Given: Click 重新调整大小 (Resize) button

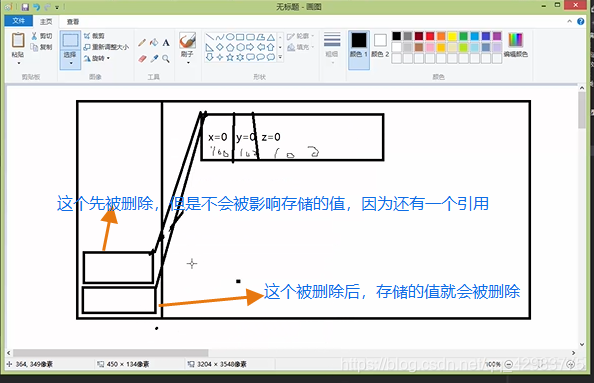Looking at the screenshot, I should tap(106, 47).
